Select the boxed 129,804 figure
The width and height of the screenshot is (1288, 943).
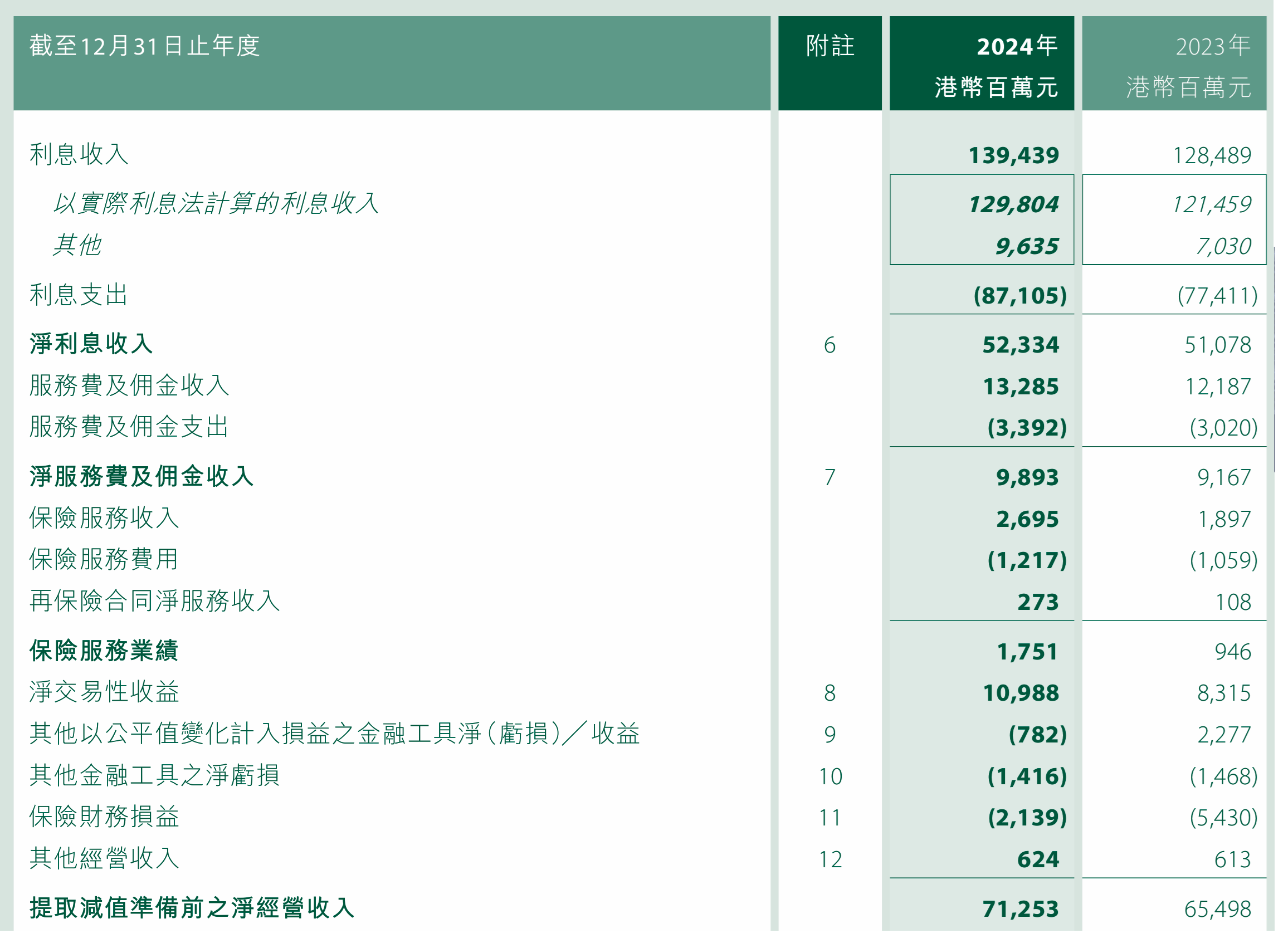(1014, 205)
